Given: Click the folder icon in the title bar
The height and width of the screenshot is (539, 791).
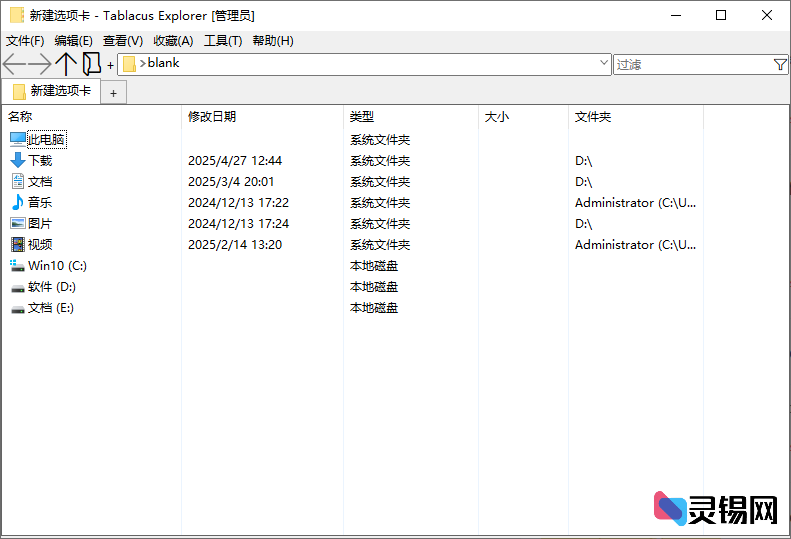Looking at the screenshot, I should pos(17,15).
